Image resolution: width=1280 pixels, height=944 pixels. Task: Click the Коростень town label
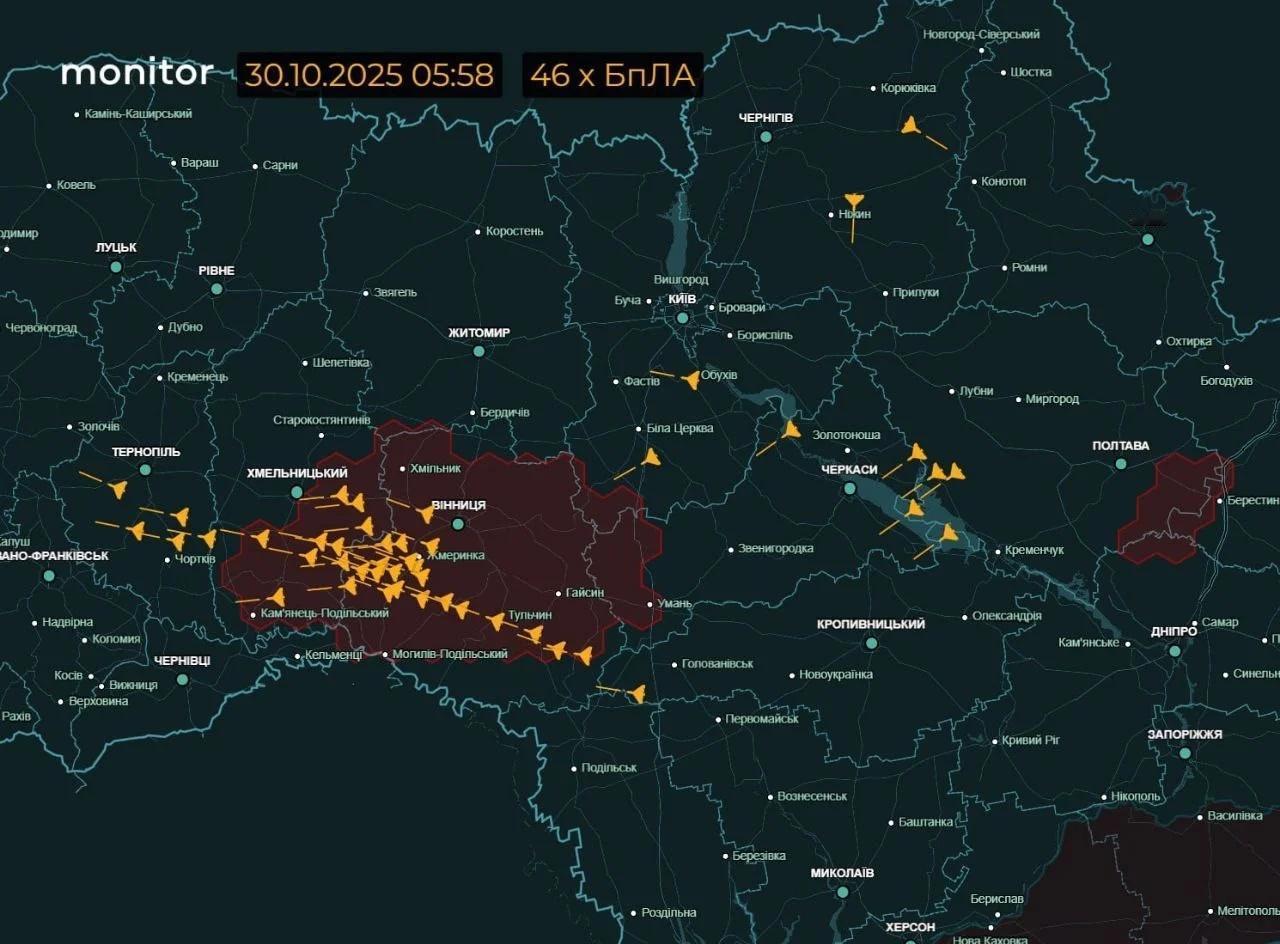click(515, 231)
